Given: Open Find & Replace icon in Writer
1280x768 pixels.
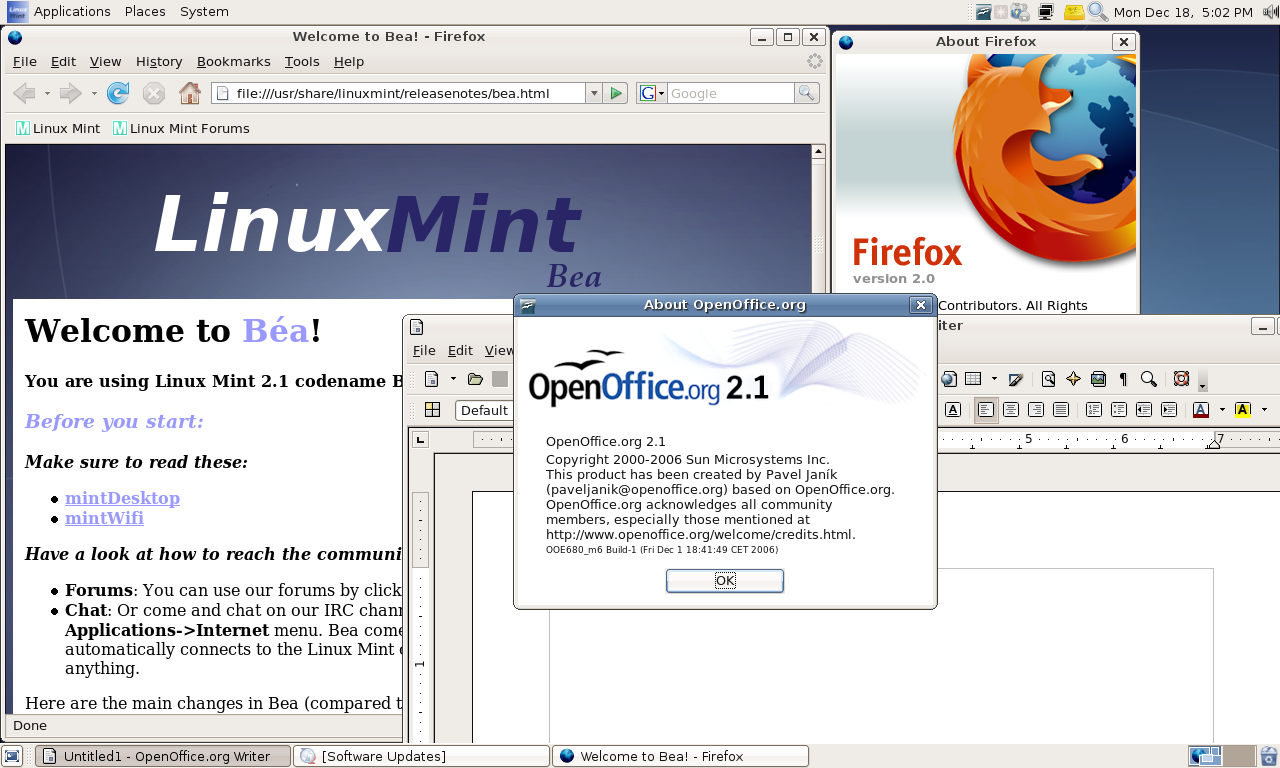Looking at the screenshot, I should 1048,379.
